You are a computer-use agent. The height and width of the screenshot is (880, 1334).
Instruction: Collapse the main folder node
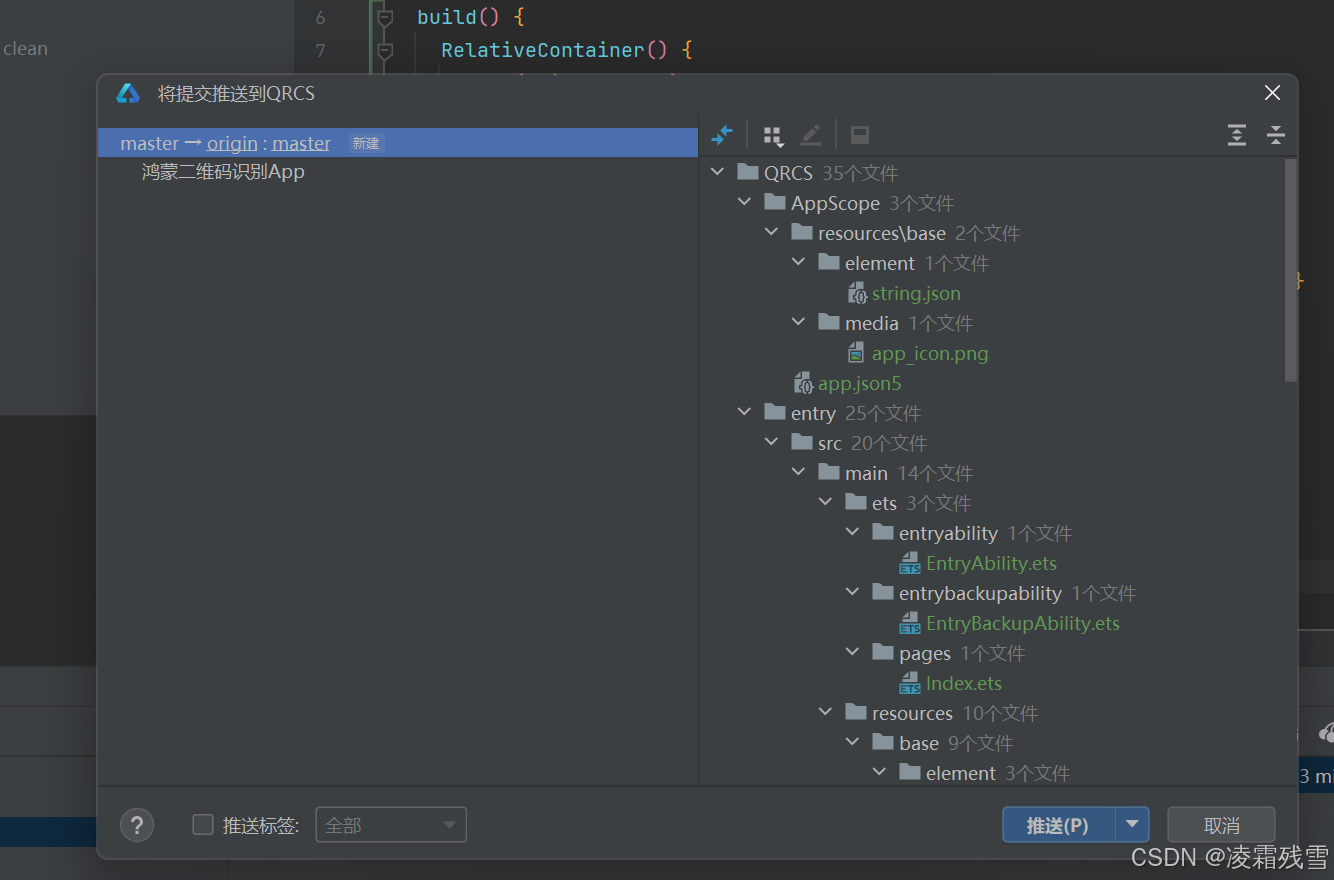pyautogui.click(x=798, y=472)
